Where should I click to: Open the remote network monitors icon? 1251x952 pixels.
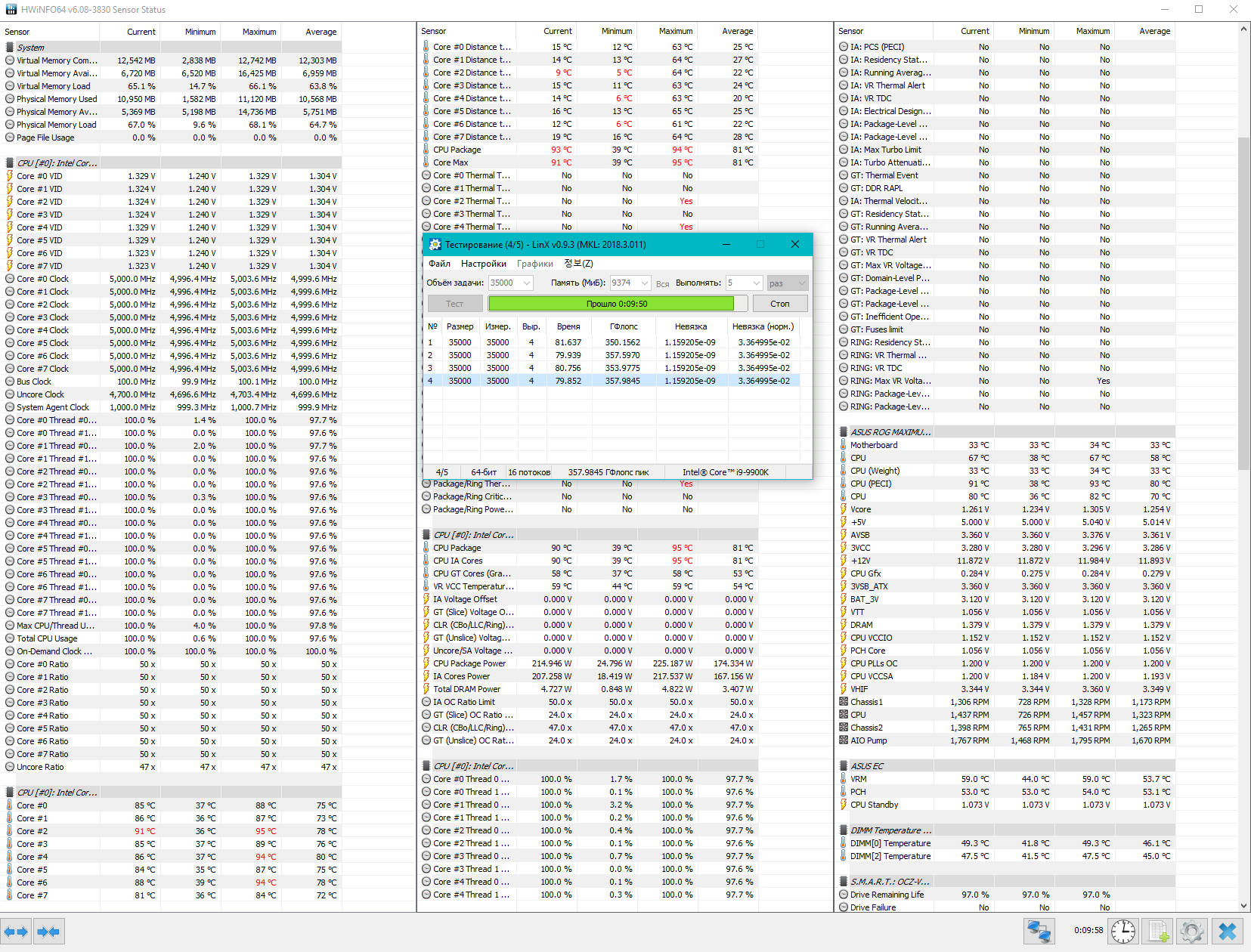(1039, 932)
